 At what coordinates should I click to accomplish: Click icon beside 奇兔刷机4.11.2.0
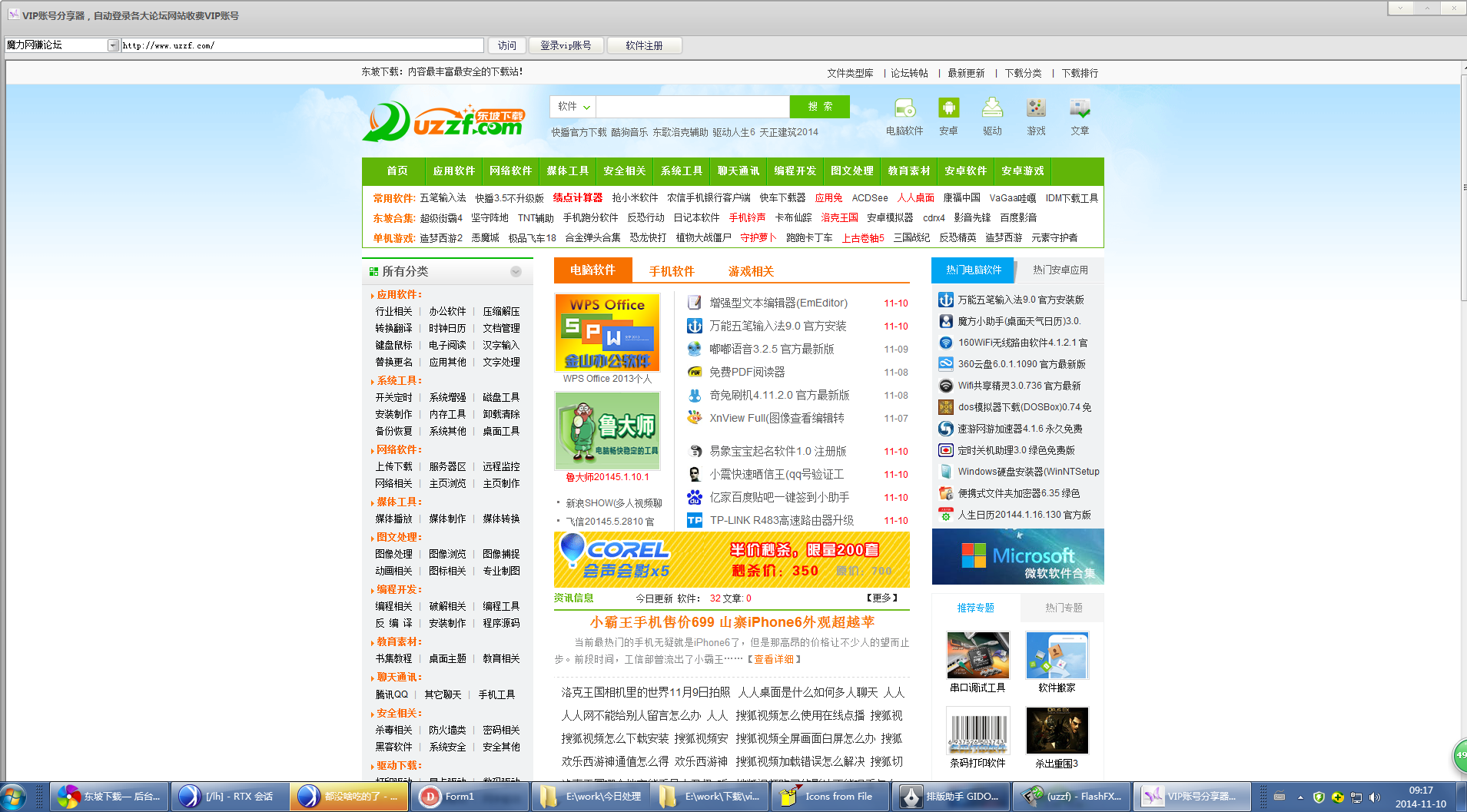[695, 395]
